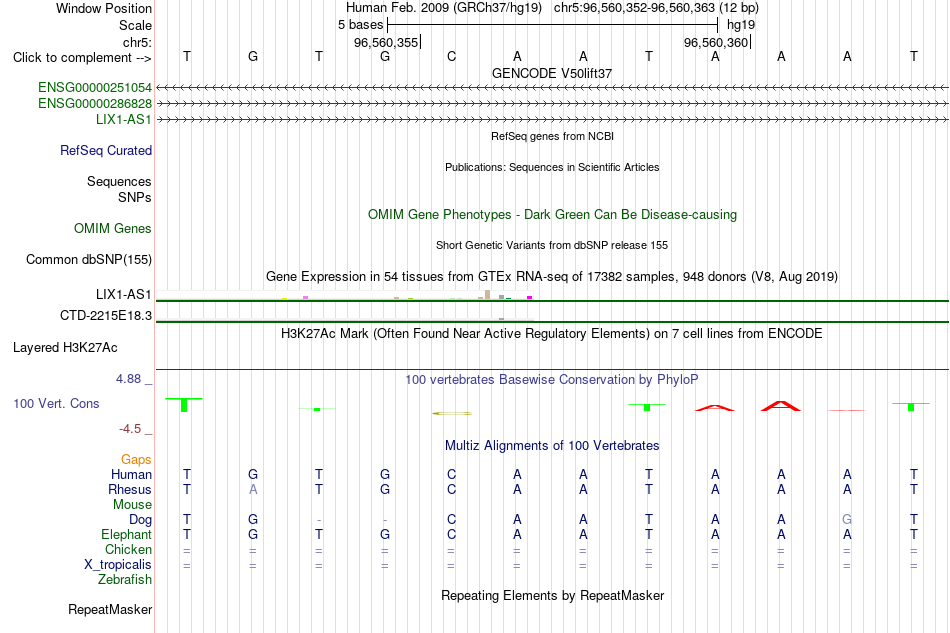
Task: Click base C in the reference sequence row
Action: [x=451, y=56]
